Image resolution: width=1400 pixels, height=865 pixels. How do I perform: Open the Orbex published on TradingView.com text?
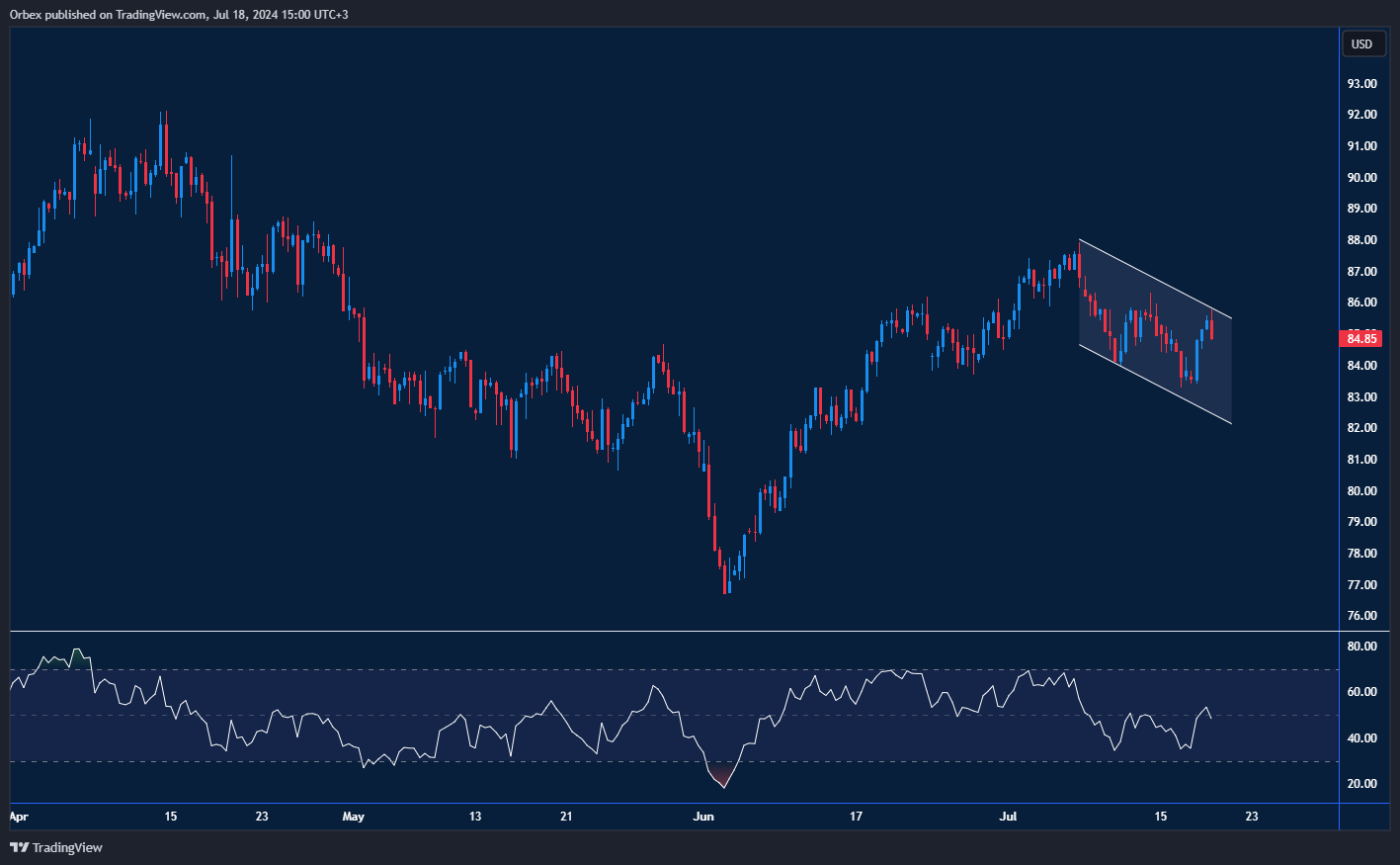pyautogui.click(x=178, y=14)
